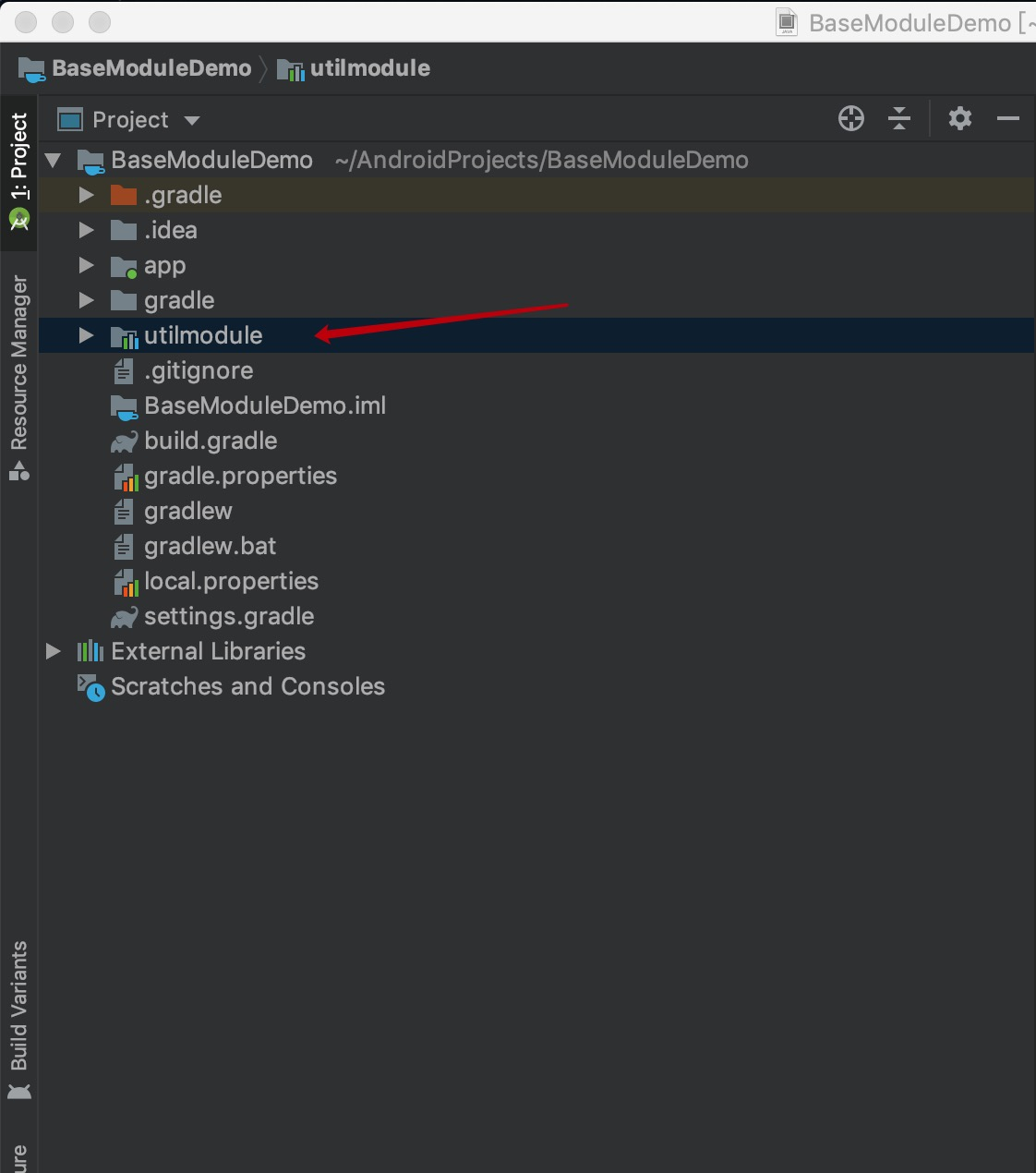The height and width of the screenshot is (1173, 1036).
Task: Expand the utilmodule folder
Action: (86, 335)
